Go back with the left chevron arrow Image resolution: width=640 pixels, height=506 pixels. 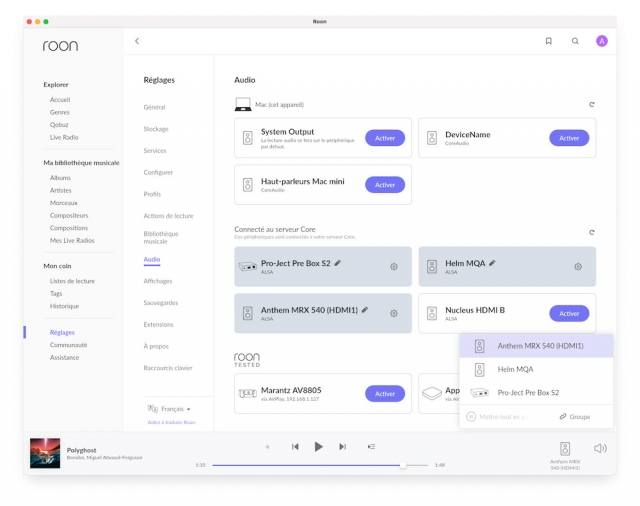click(x=137, y=41)
